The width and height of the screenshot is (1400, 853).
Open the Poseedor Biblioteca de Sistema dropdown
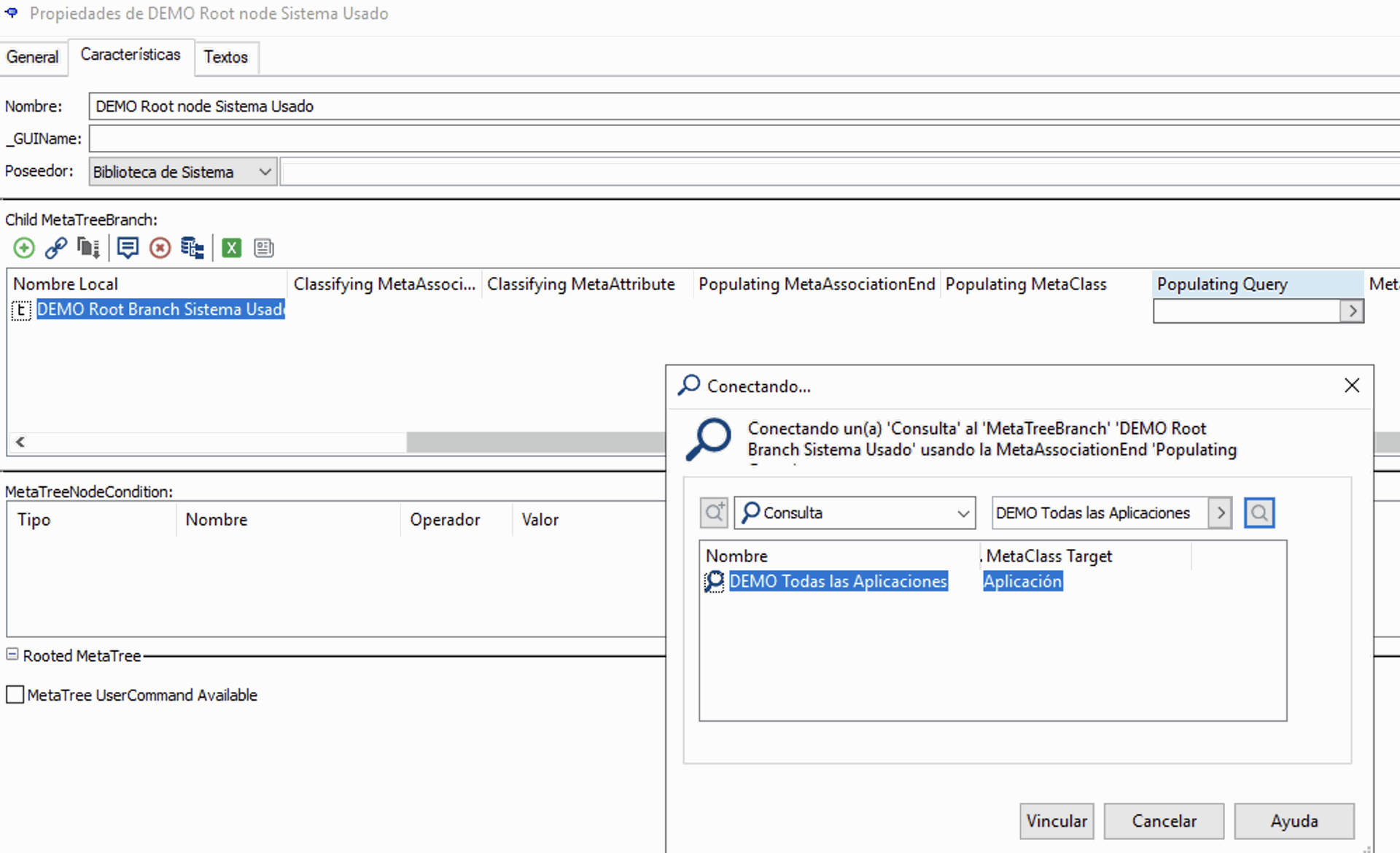[x=182, y=172]
